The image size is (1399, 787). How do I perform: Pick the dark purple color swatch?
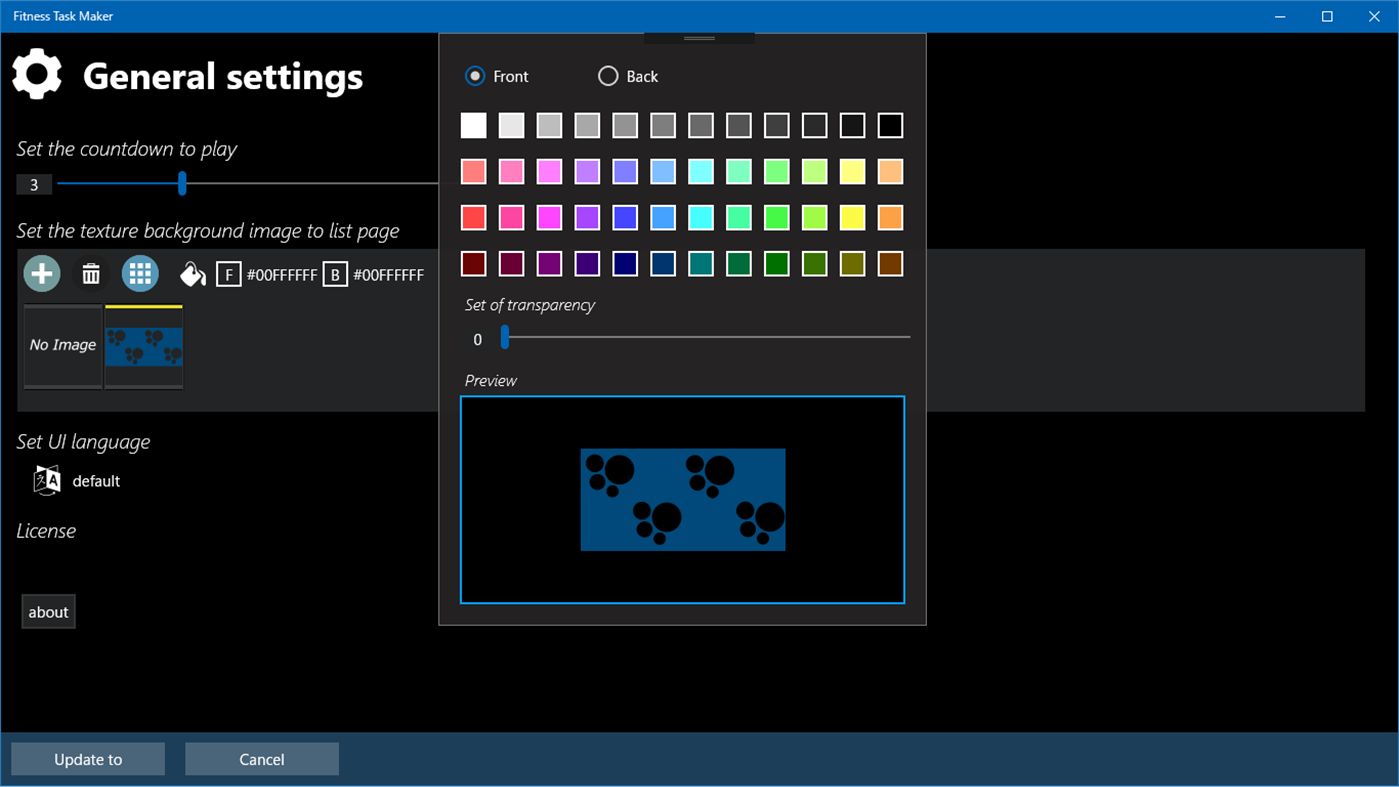point(549,263)
